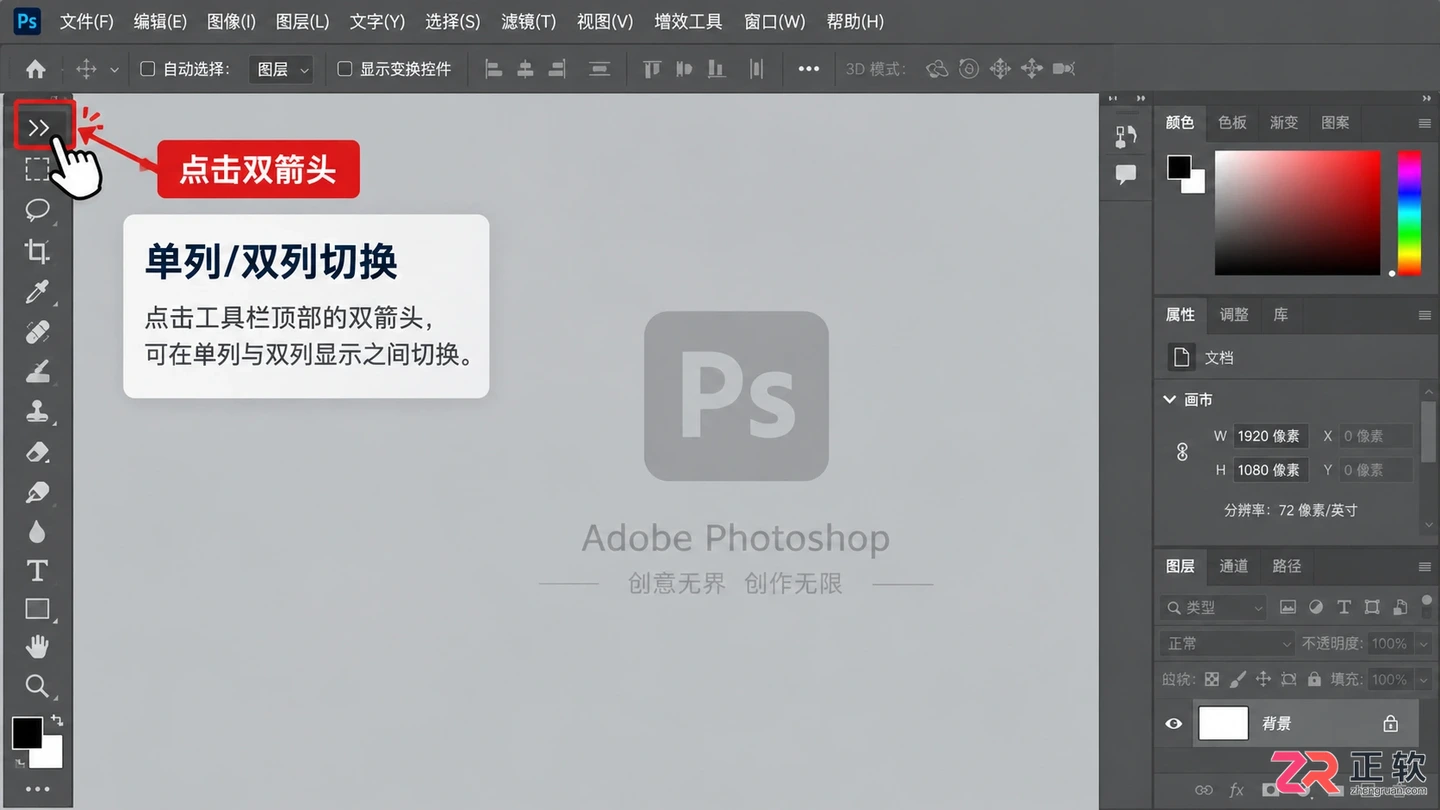Select the Lasso tool
1440x810 pixels.
click(x=37, y=209)
